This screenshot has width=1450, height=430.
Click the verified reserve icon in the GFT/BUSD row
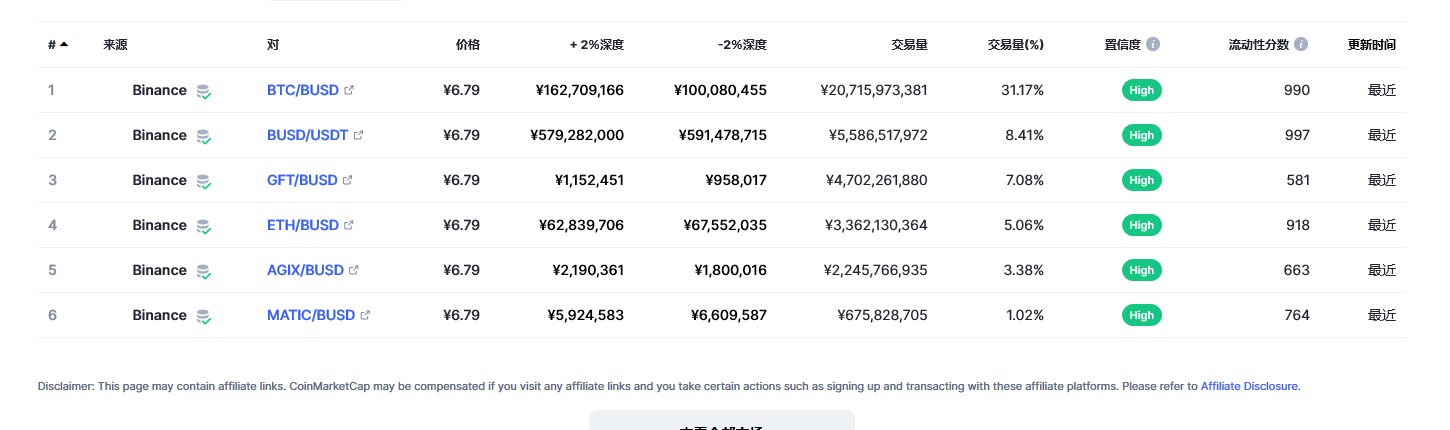(x=203, y=181)
